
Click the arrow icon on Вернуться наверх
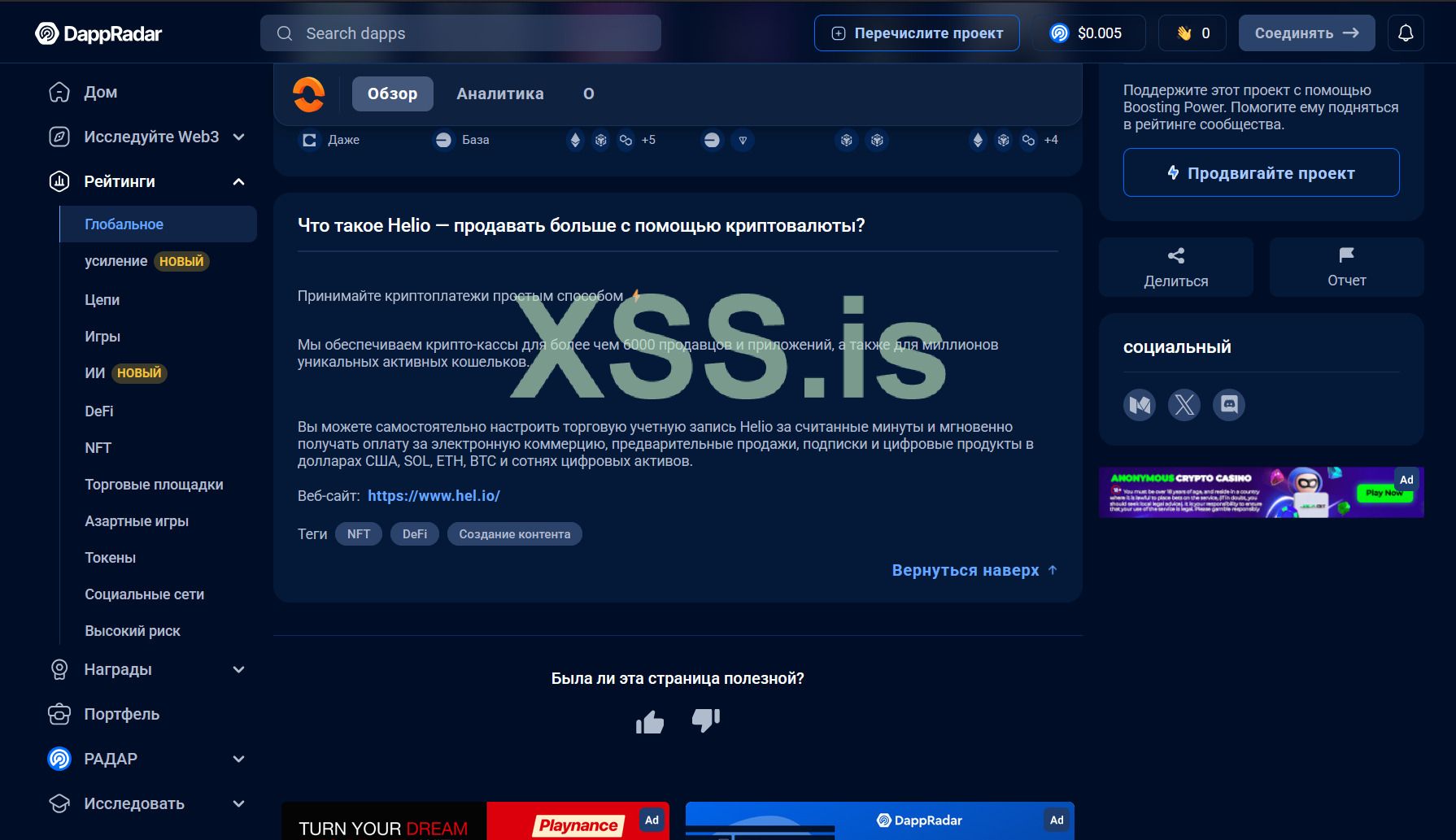(1053, 570)
